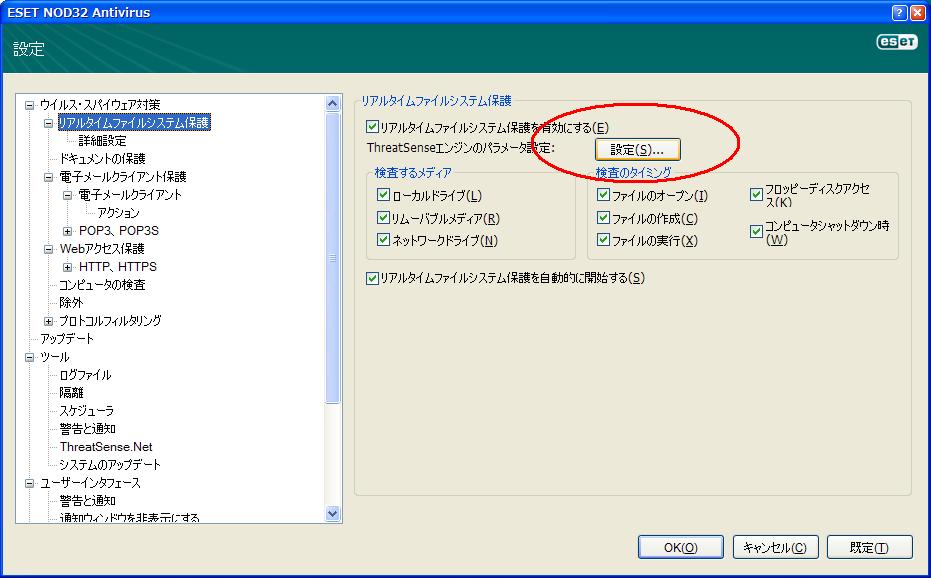Select プロトコルフィルタリング tree item

(x=110, y=321)
